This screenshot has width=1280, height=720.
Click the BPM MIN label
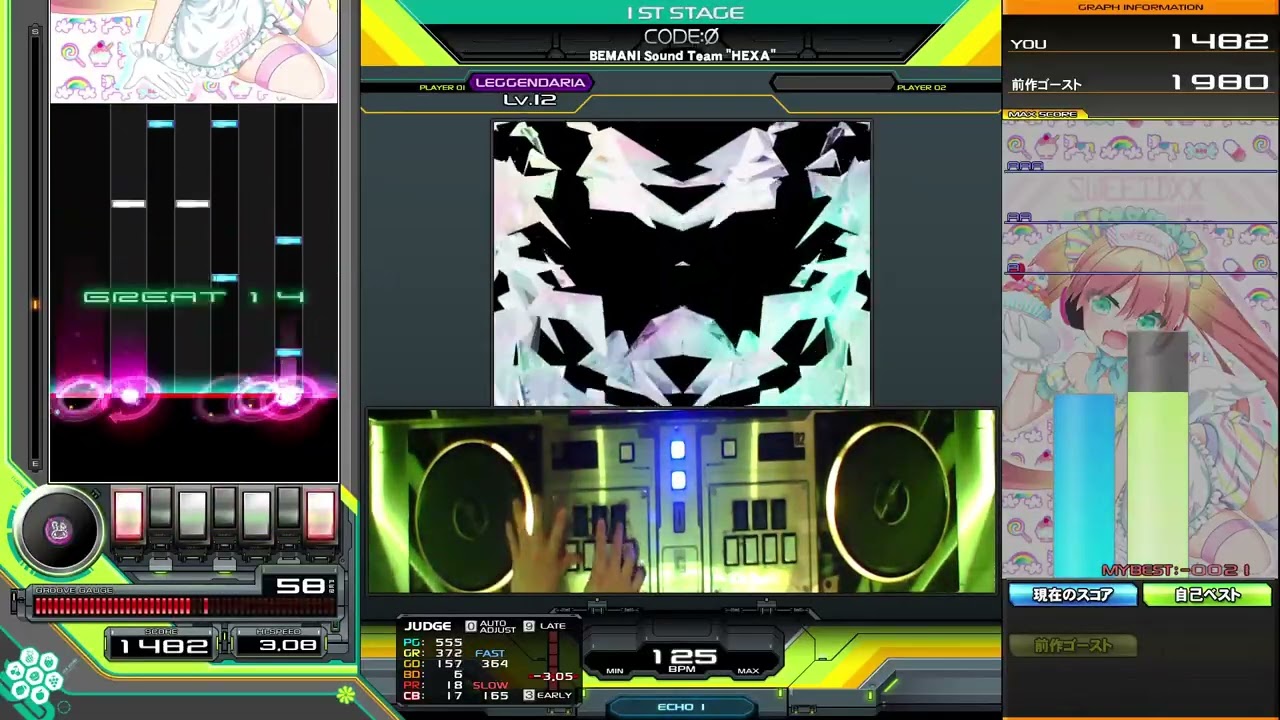[615, 671]
